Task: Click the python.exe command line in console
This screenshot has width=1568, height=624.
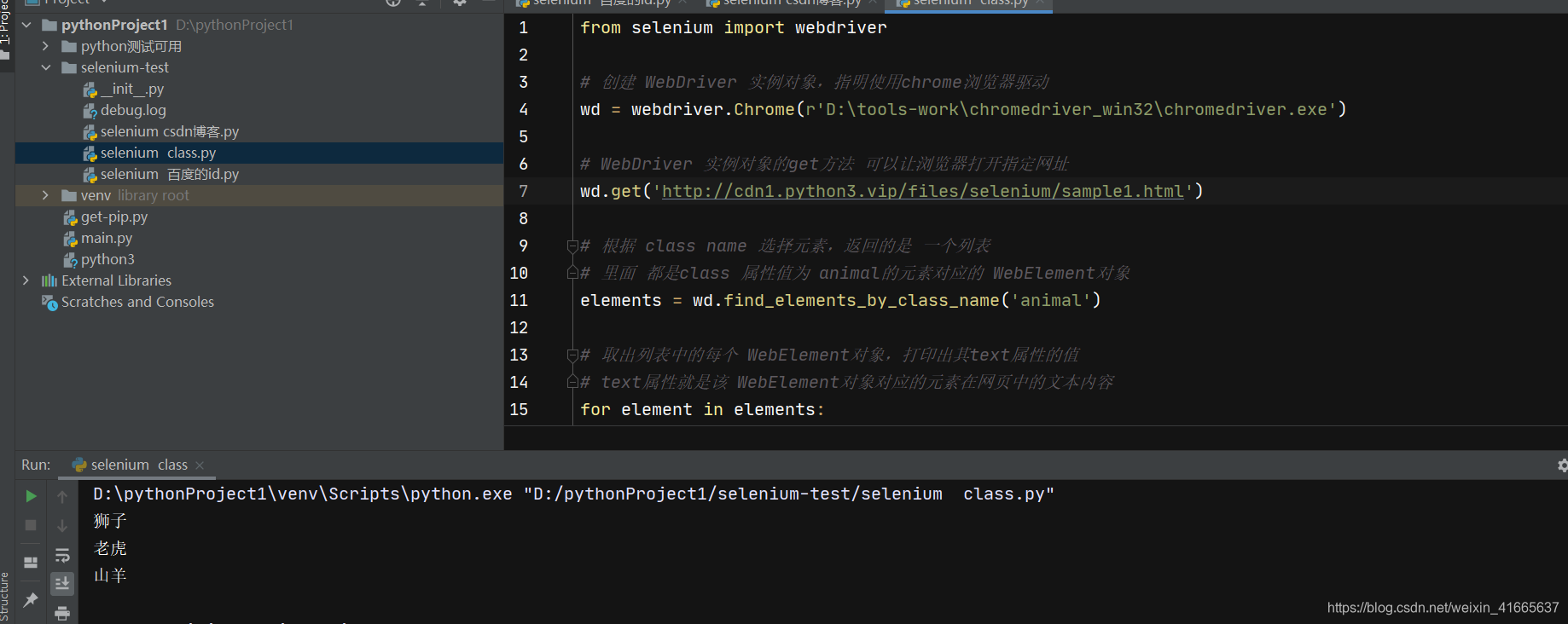Action: pyautogui.click(x=573, y=494)
